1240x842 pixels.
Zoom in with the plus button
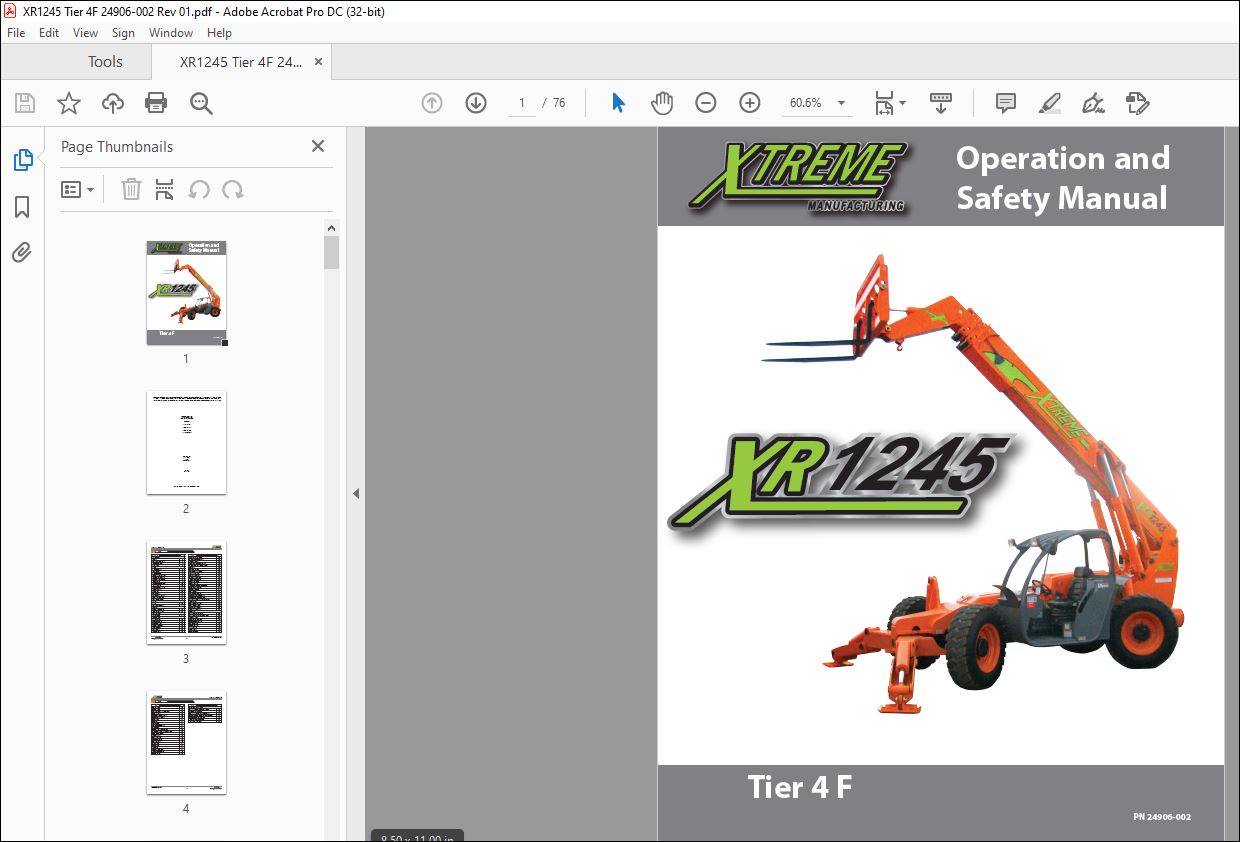coord(750,103)
